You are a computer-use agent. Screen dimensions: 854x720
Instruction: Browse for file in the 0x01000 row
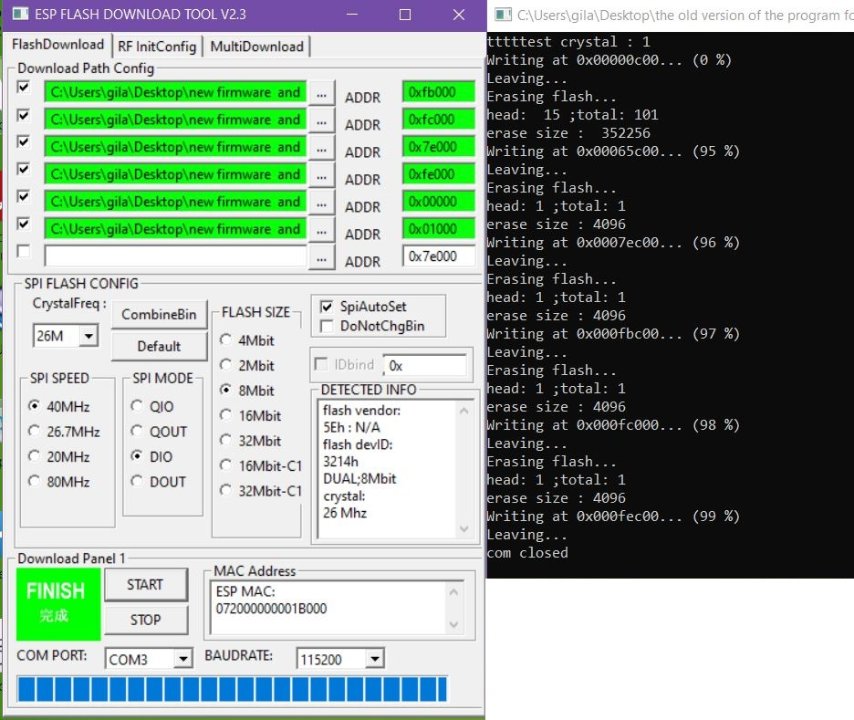(321, 231)
